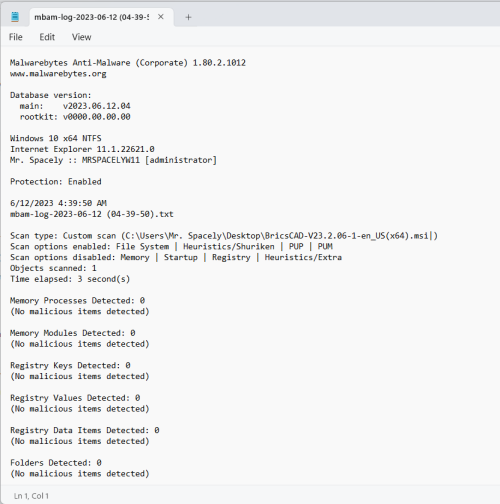Image resolution: width=500 pixels, height=504 pixels.
Task: Click the 6/12/2023 4:39:50 AM line
Action: click(58, 203)
